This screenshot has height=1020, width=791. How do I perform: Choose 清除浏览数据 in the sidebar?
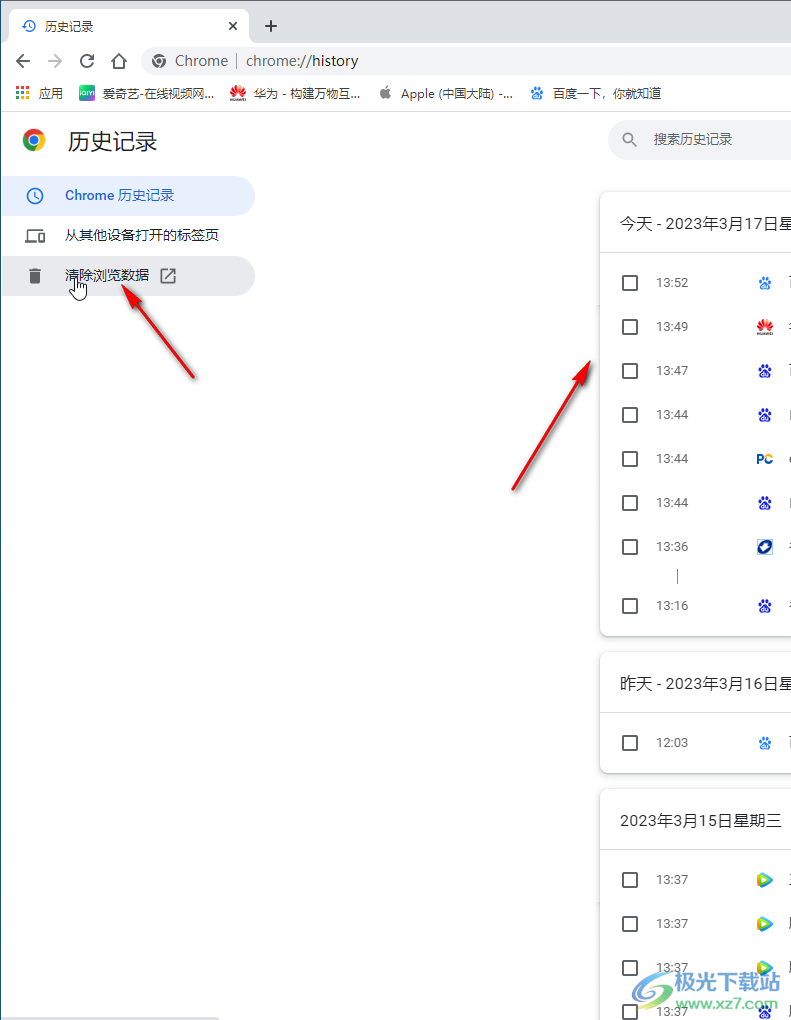[127, 276]
